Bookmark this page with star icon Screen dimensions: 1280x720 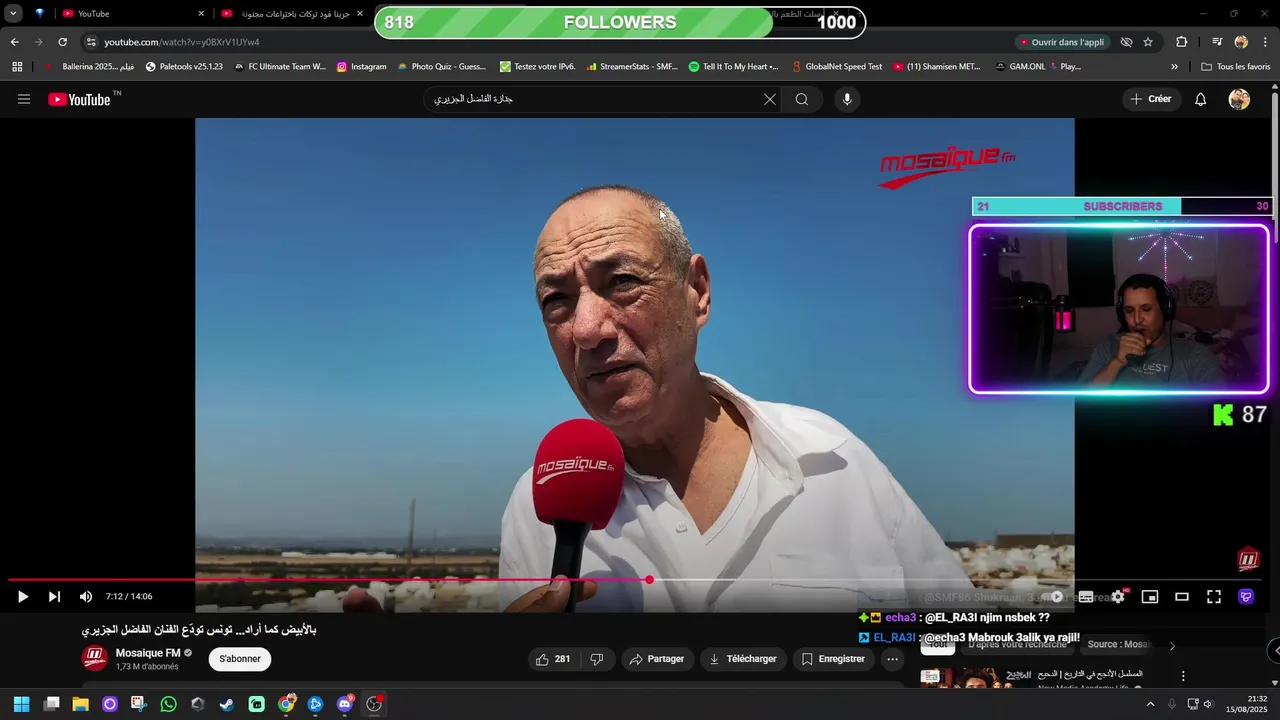point(1148,42)
